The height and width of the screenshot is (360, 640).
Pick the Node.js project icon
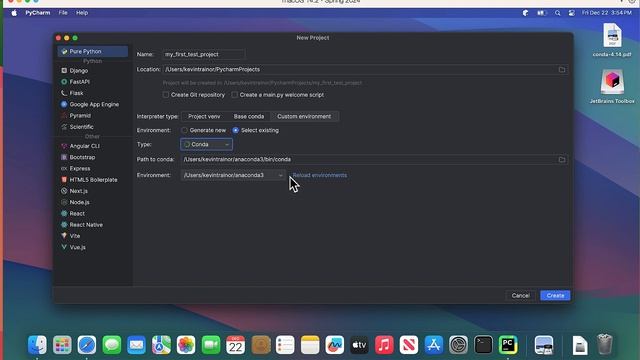64,202
